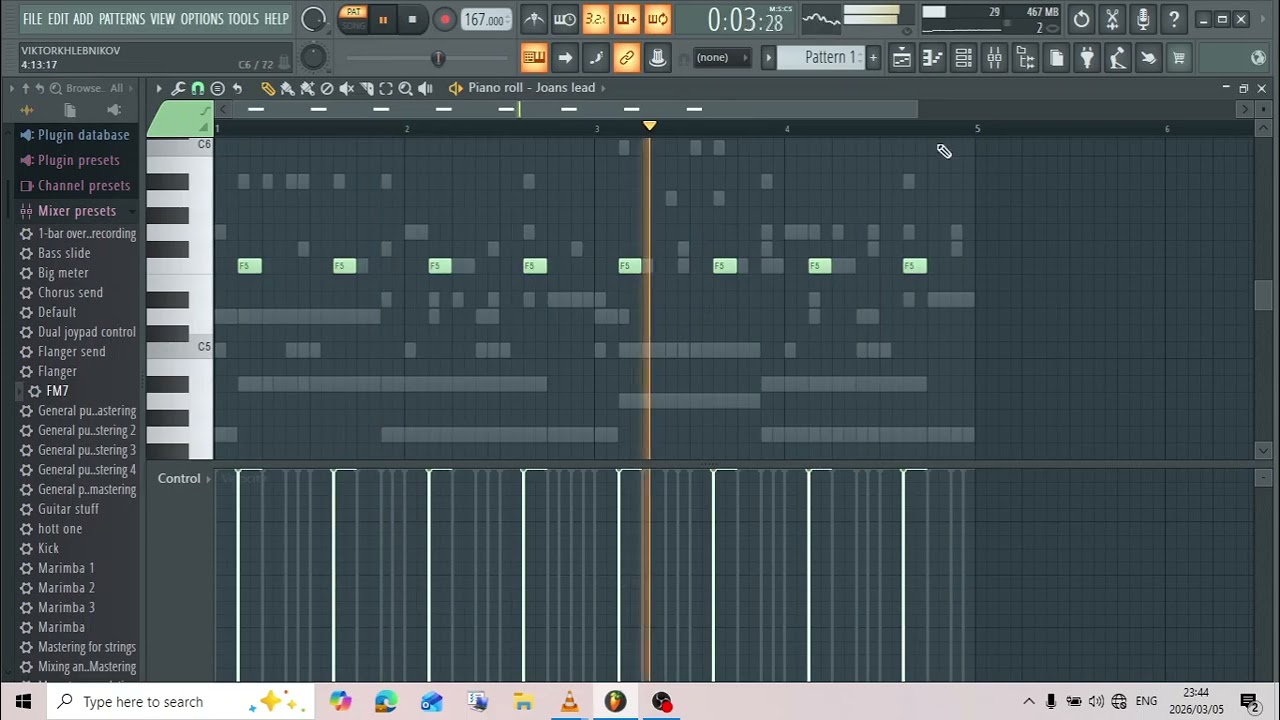Open the browser view button
Screen dimensions: 1280x720
[1025, 58]
